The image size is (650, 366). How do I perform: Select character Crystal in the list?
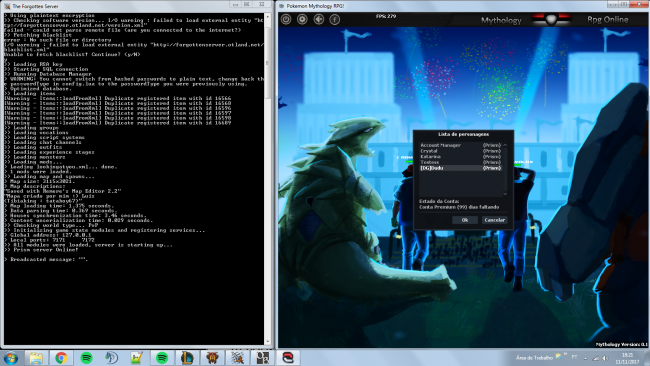[460, 151]
